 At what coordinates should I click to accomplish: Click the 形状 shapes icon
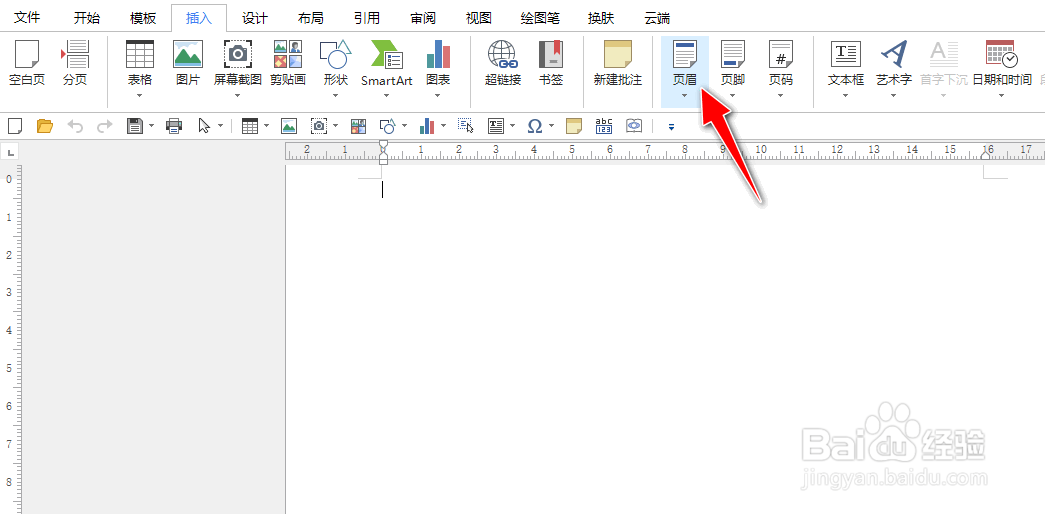(x=335, y=54)
